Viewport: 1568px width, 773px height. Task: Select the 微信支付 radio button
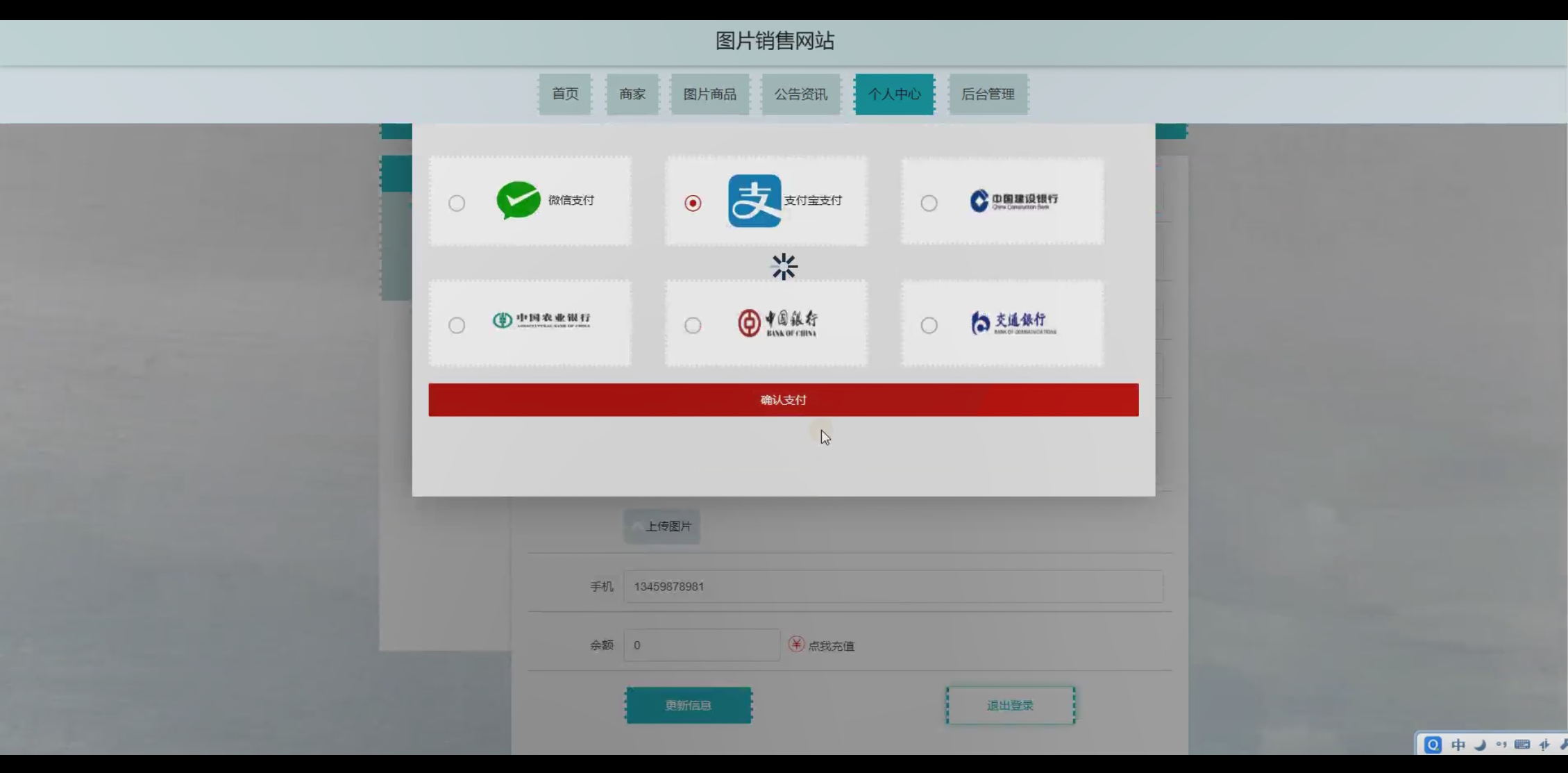456,203
